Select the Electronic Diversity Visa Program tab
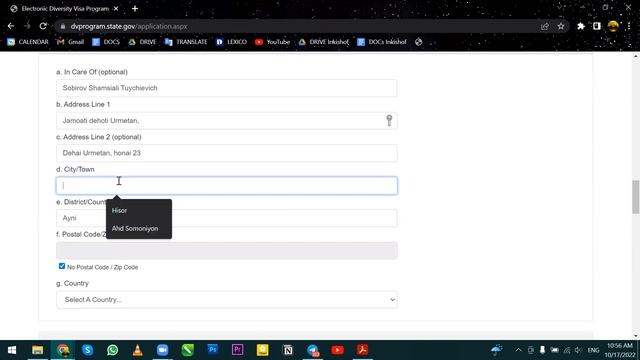640x360 pixels. pyautogui.click(x=64, y=9)
